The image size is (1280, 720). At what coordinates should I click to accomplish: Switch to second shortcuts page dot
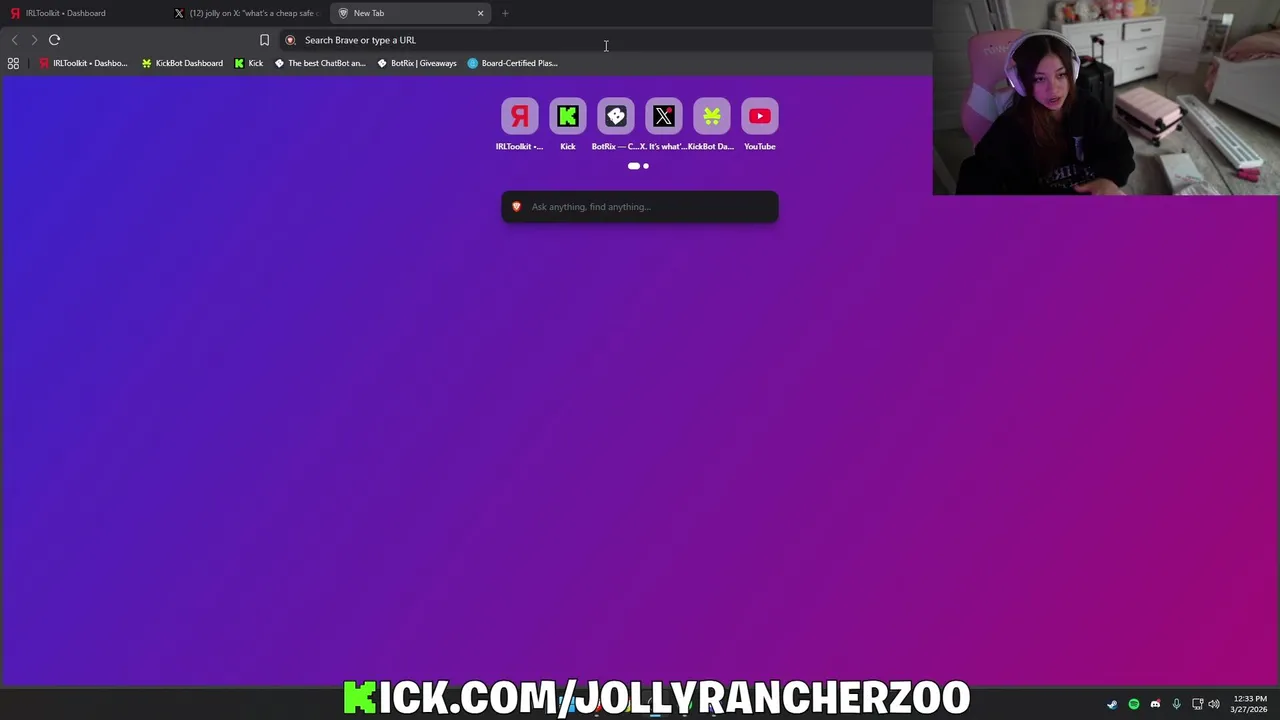click(646, 166)
